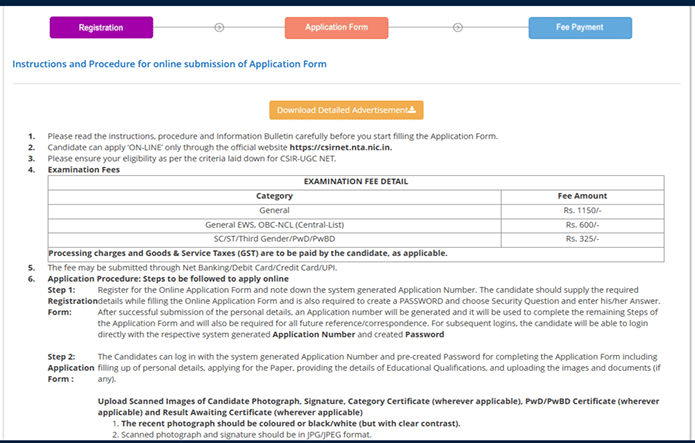Click the Fee Amount column header

(582, 196)
